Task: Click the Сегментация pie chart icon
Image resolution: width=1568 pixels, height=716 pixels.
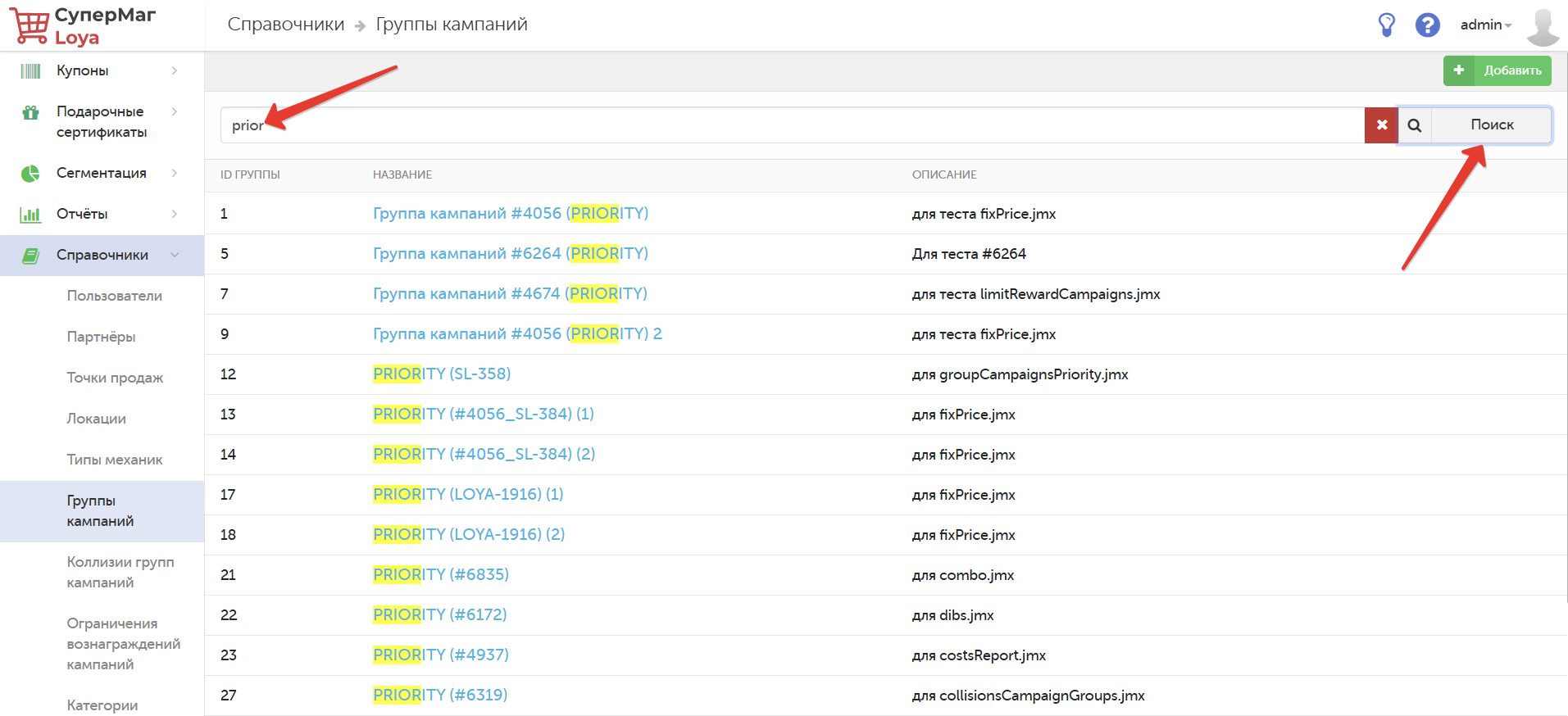Action: [x=30, y=173]
